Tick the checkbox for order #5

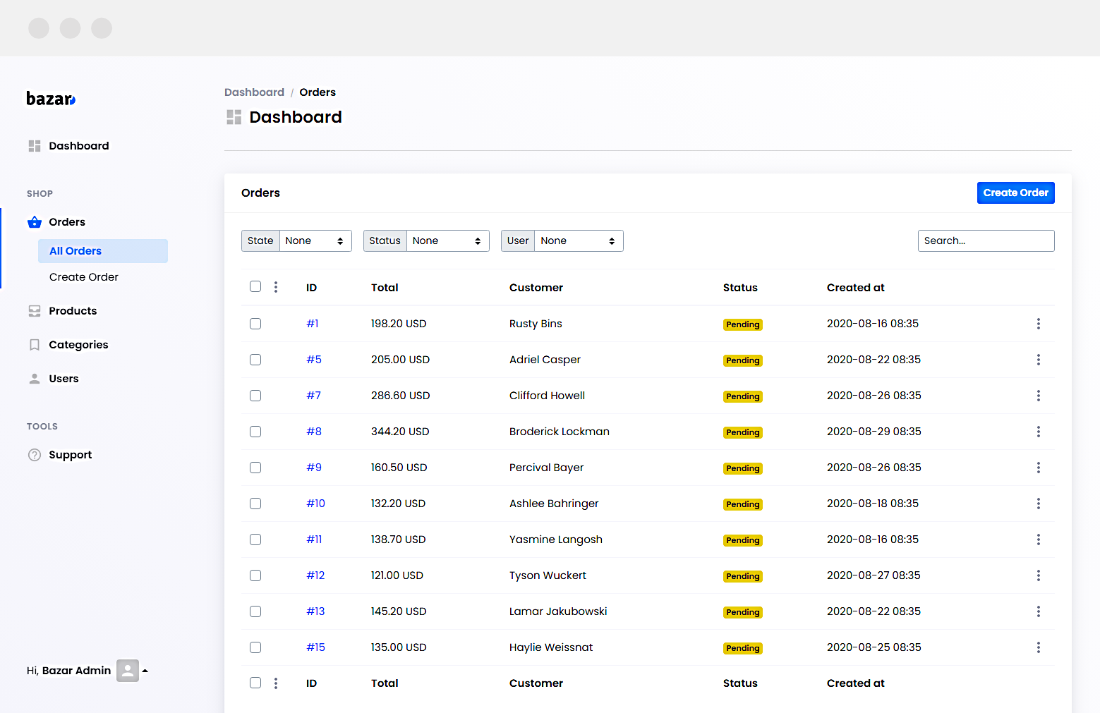(x=255, y=360)
